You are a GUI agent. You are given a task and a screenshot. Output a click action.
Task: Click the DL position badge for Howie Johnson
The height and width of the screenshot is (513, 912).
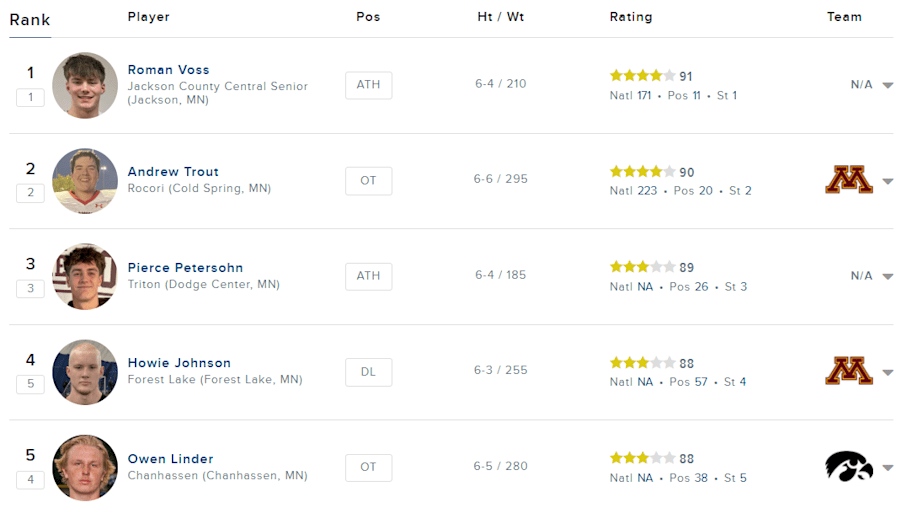368,372
